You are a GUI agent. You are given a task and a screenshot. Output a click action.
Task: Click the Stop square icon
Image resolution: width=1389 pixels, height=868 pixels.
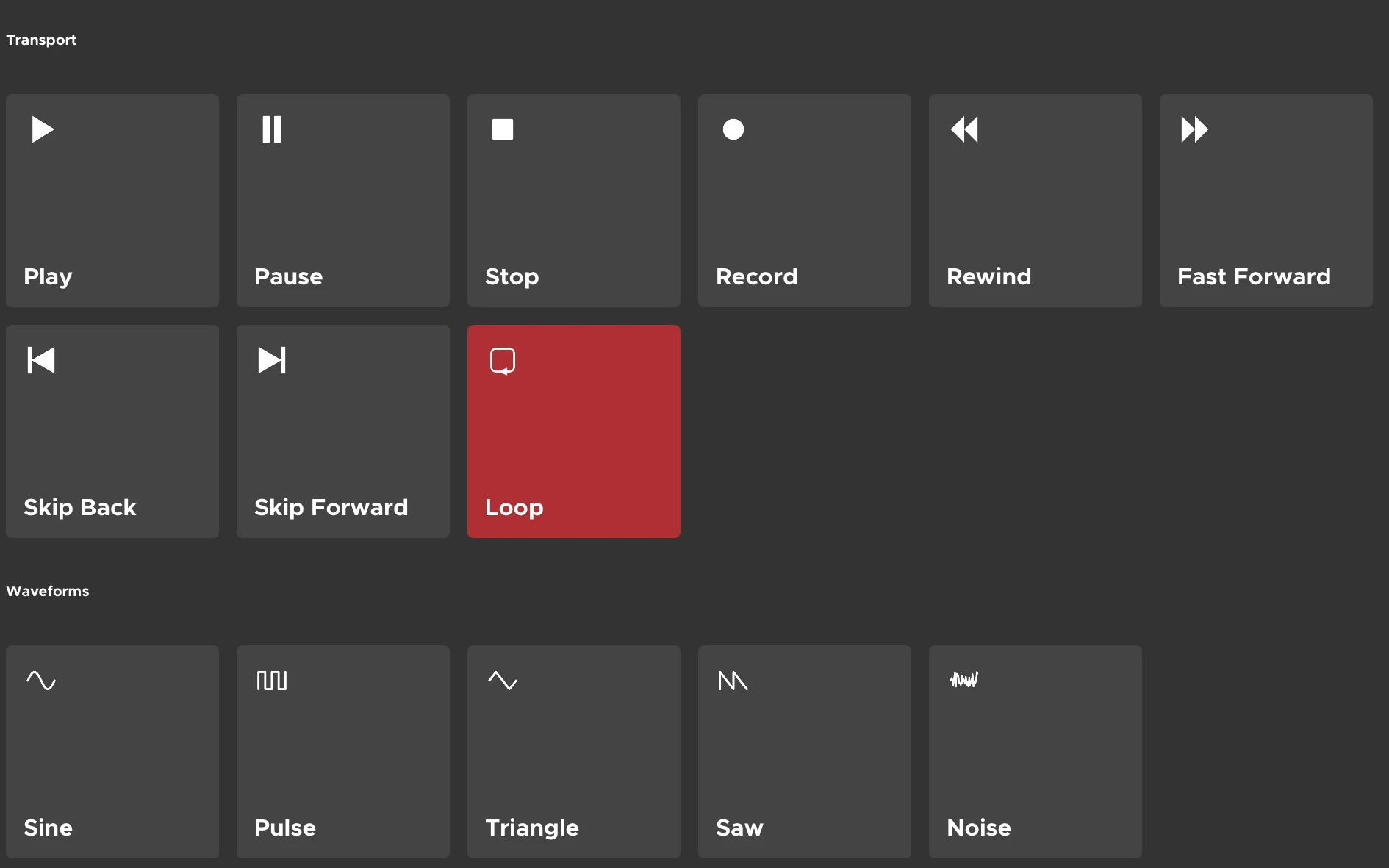pos(503,129)
